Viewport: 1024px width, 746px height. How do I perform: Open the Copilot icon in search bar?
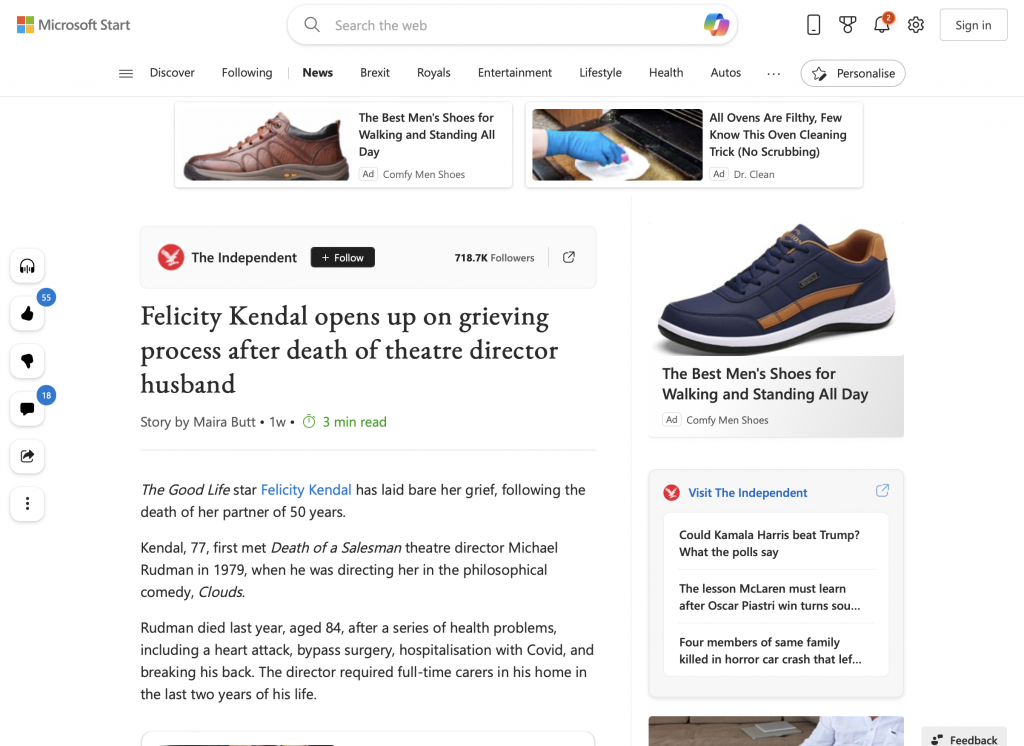tap(716, 25)
